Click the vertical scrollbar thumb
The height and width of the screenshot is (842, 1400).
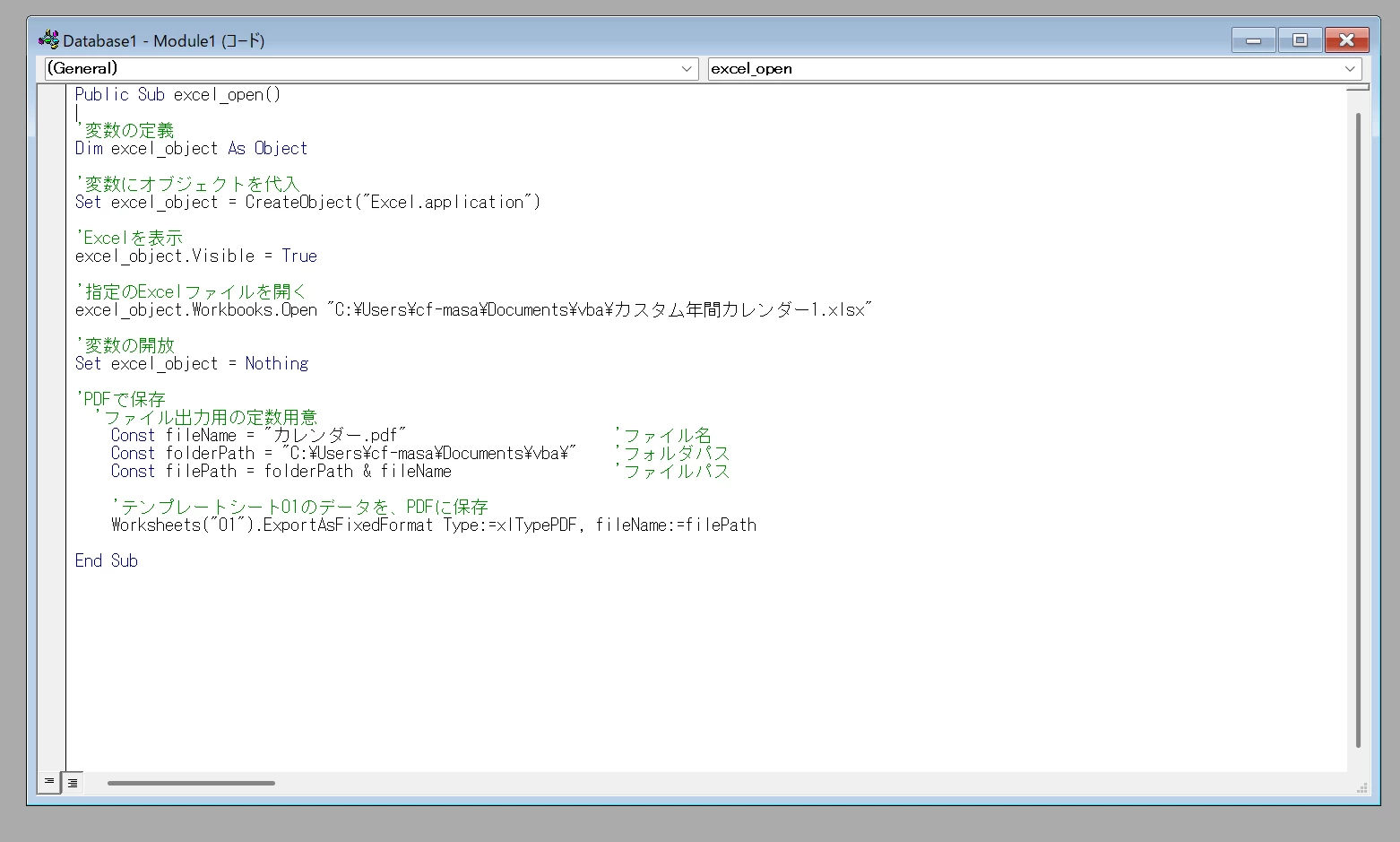[1358, 430]
